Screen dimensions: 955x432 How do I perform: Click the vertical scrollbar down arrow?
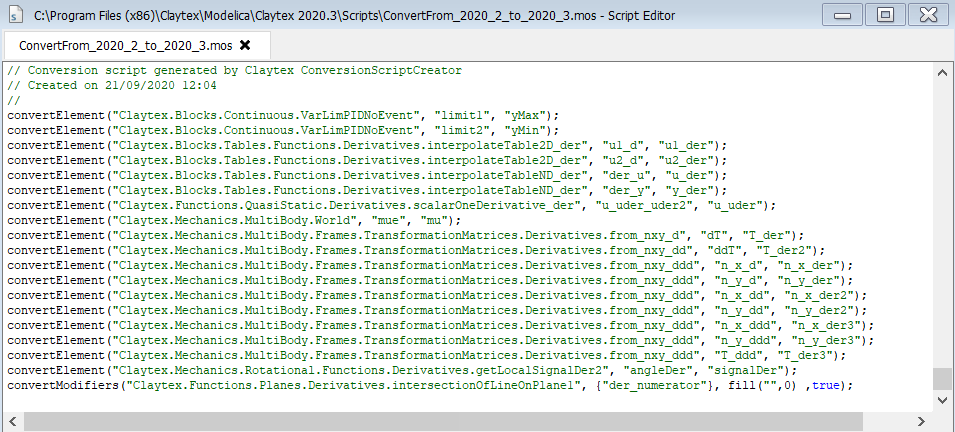click(x=942, y=400)
